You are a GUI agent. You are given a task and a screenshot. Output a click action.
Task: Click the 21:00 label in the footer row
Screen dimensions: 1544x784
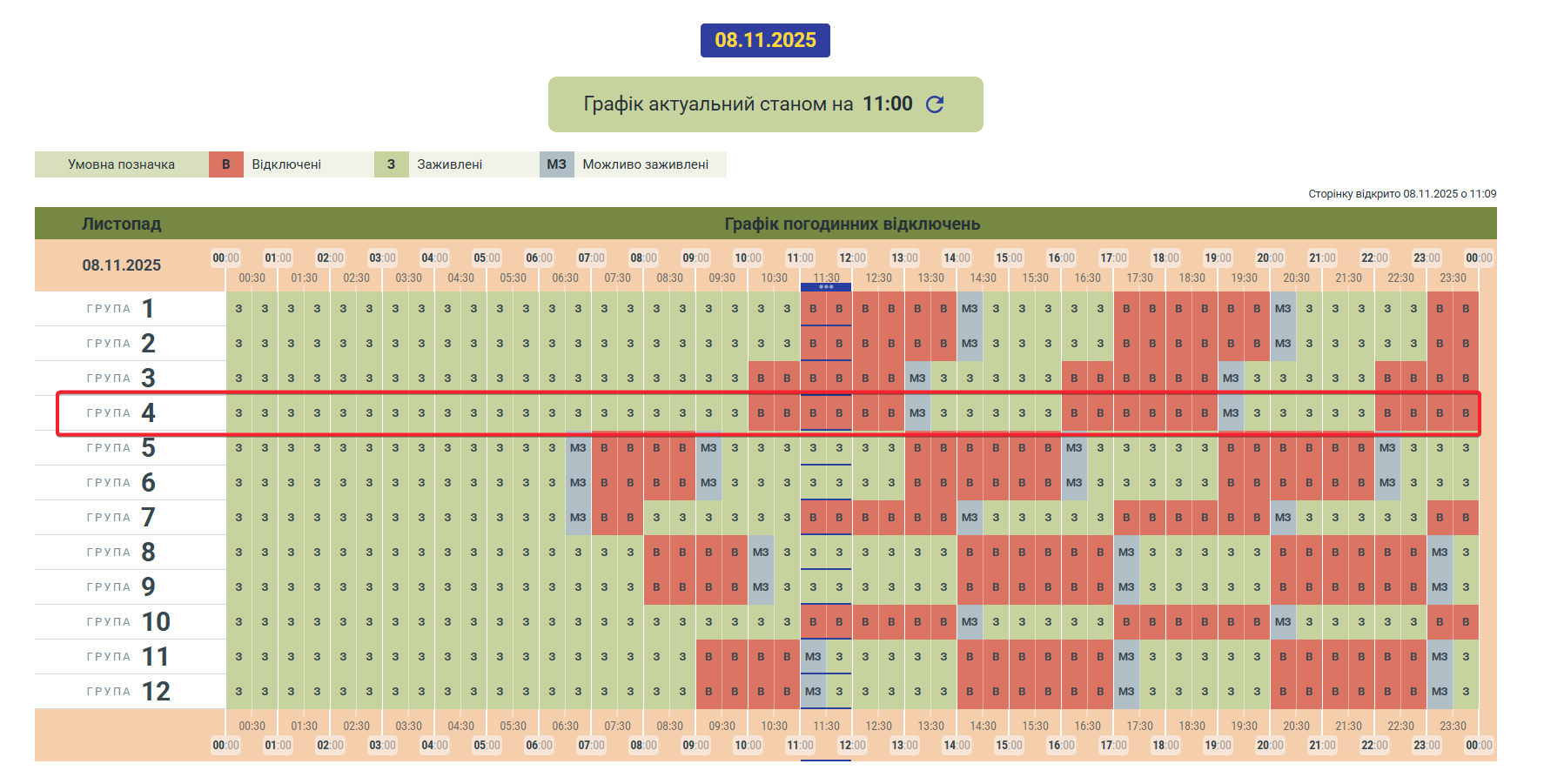(x=1322, y=746)
